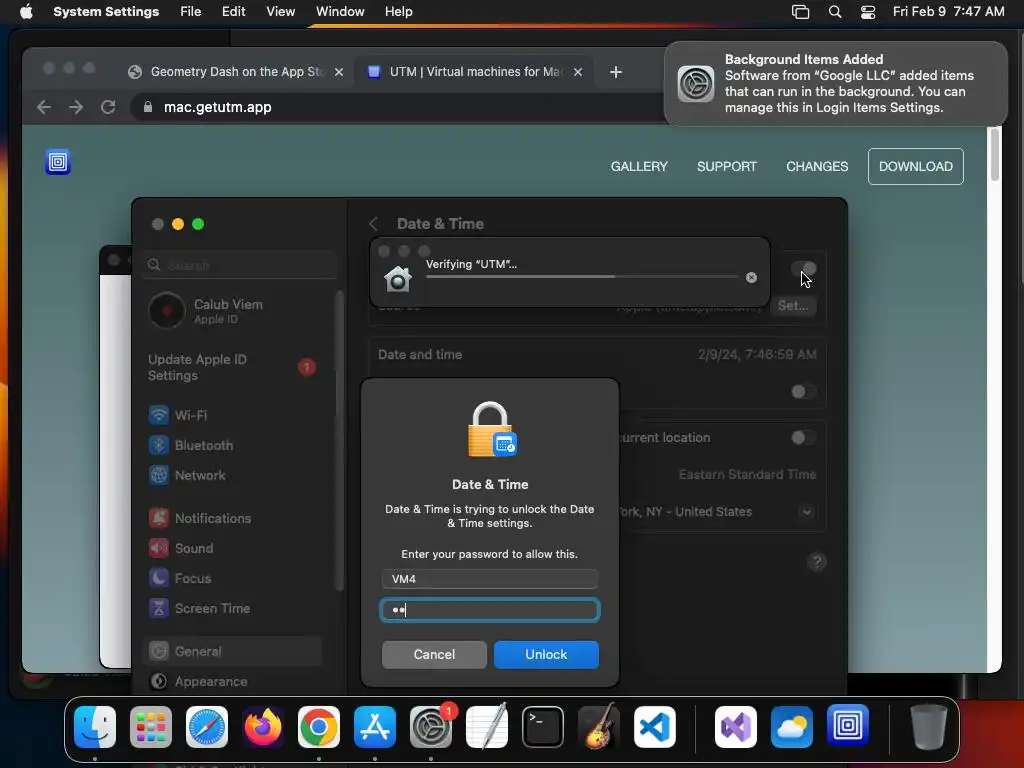Click the DOWNLOAD button on UTM site
This screenshot has width=1024, height=768.
pyautogui.click(x=916, y=167)
